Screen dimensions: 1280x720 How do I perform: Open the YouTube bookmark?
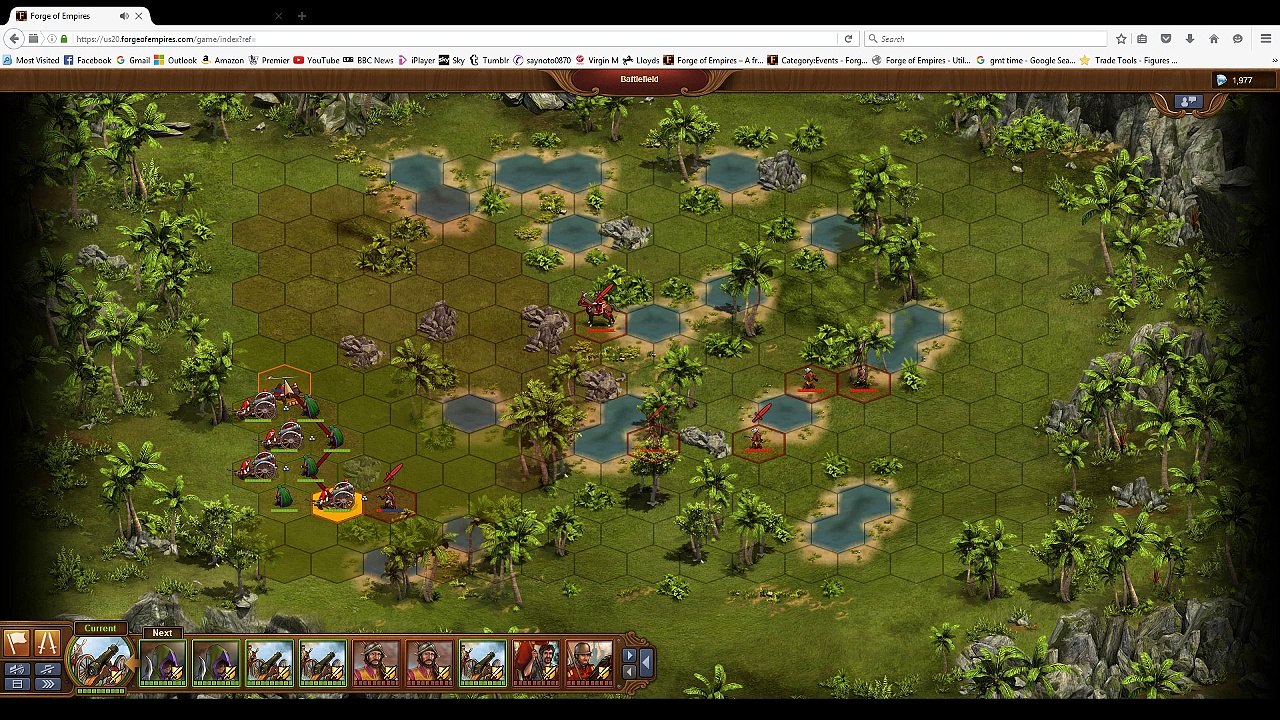coord(316,60)
